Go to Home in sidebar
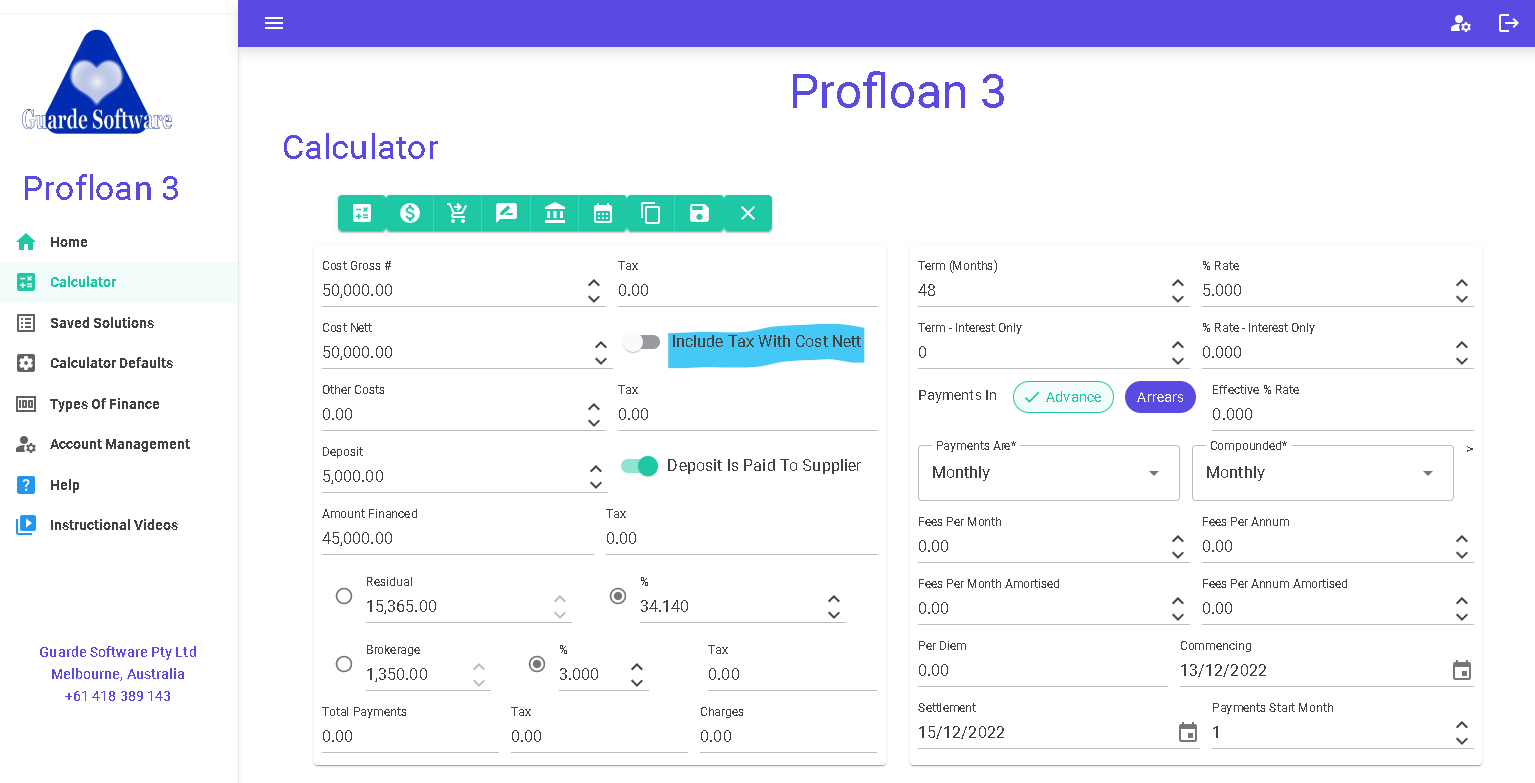 119,242
